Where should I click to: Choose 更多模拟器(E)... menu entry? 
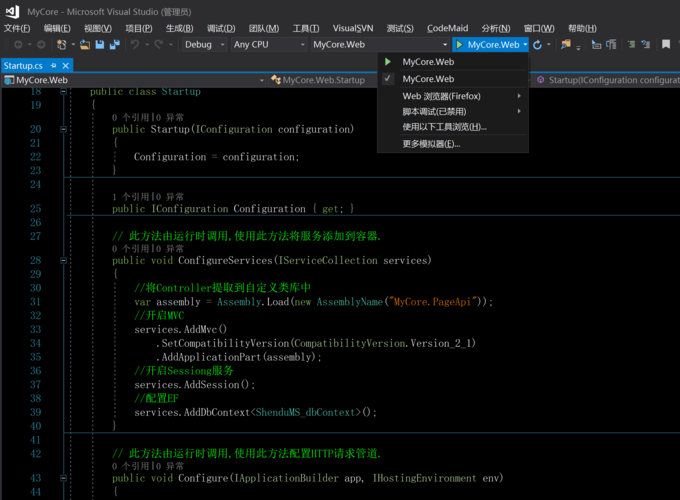point(453,144)
